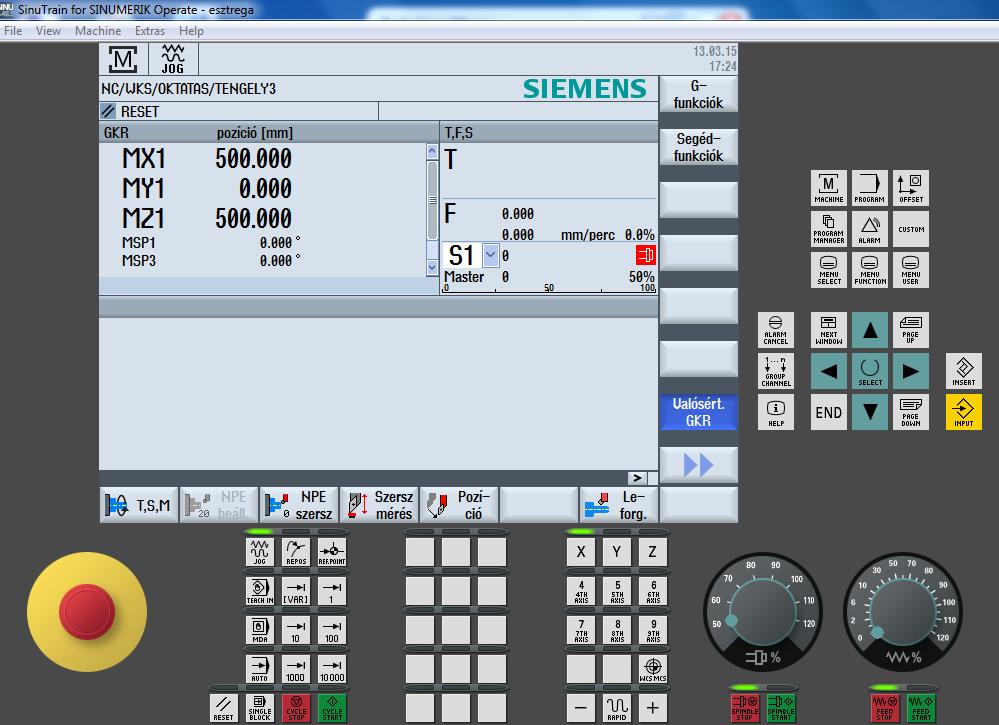The height and width of the screenshot is (725, 999).
Task: Hit the red emergency stop button
Action: [x=87, y=612]
